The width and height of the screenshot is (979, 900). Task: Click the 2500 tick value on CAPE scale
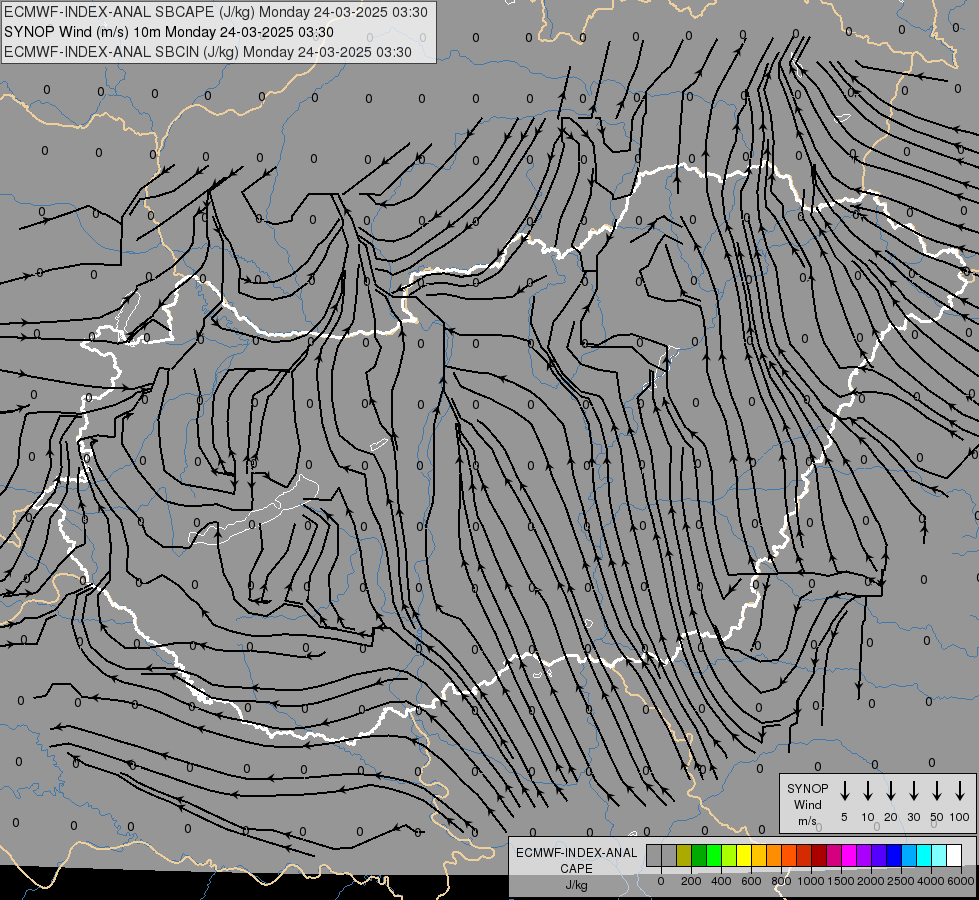point(901,881)
